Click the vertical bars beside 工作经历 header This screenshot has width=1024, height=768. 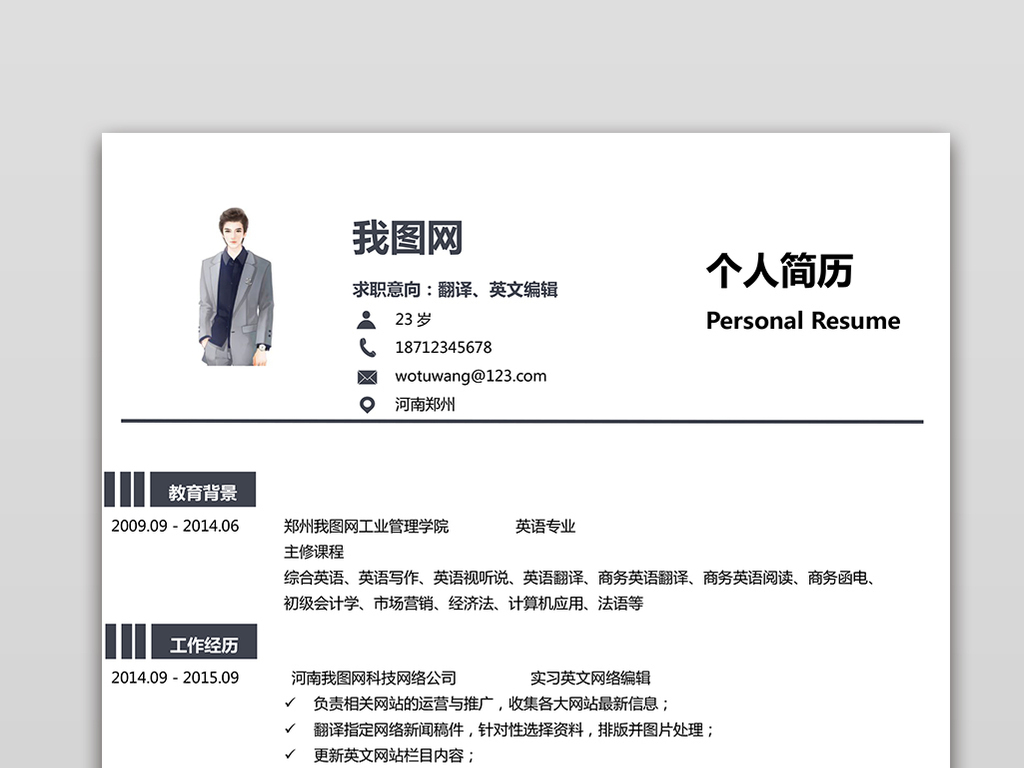125,641
